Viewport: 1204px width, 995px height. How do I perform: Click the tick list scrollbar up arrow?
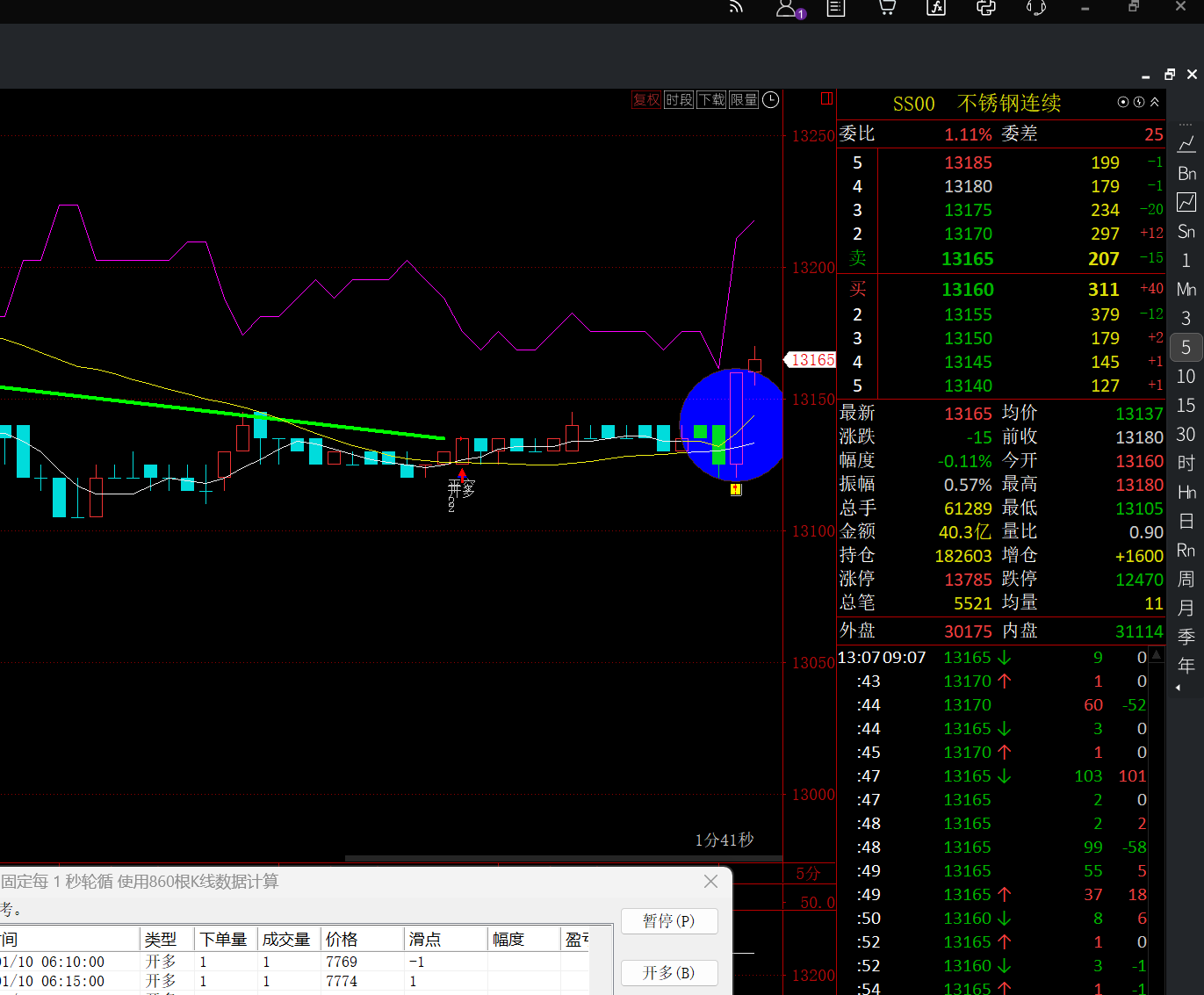tap(1157, 655)
